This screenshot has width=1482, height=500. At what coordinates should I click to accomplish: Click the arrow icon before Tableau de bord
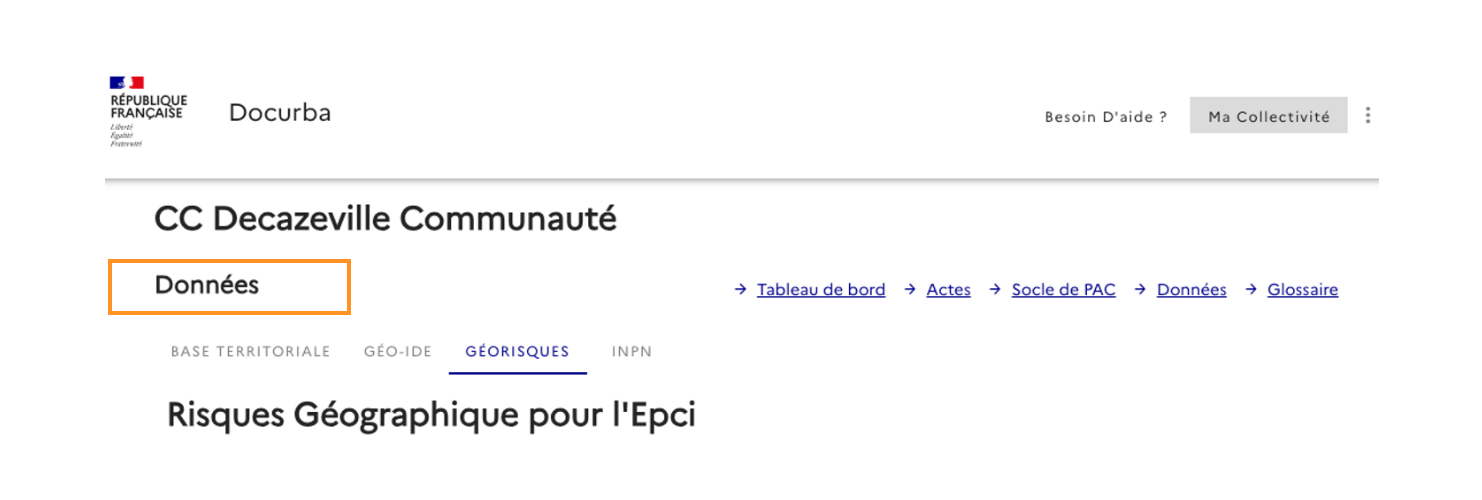point(740,290)
